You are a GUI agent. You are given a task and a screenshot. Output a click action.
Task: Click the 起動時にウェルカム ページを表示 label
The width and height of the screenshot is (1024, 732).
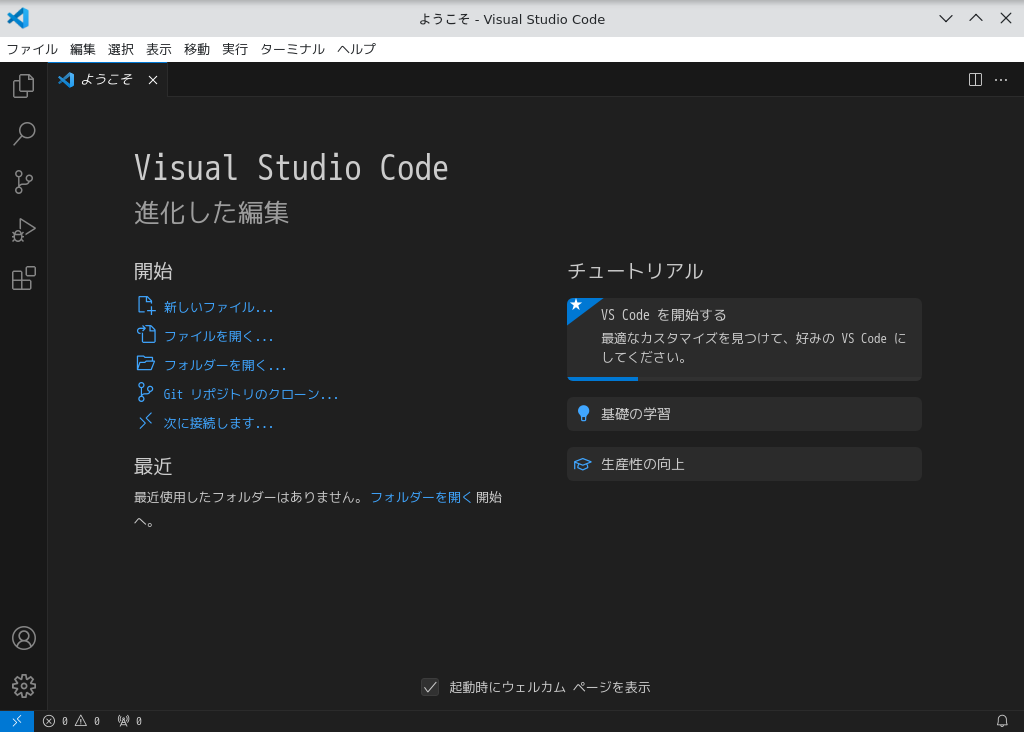pos(550,687)
